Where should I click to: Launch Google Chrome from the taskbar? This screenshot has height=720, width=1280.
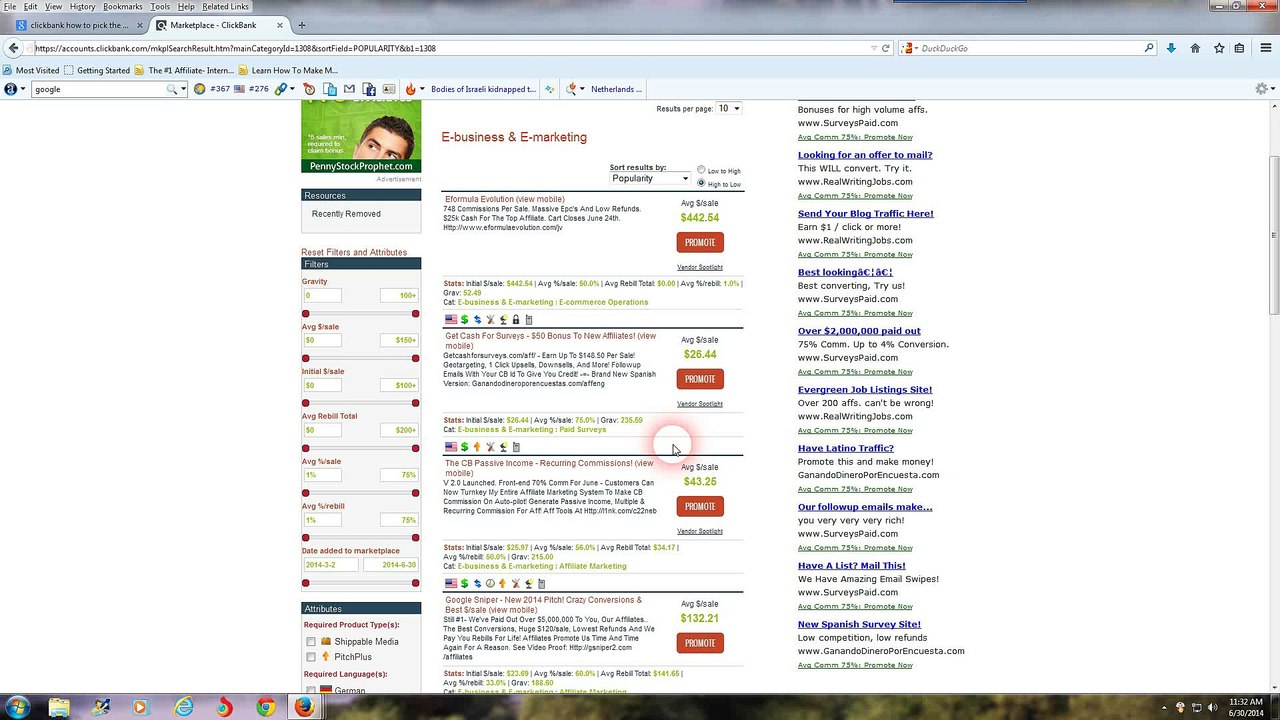[265, 707]
